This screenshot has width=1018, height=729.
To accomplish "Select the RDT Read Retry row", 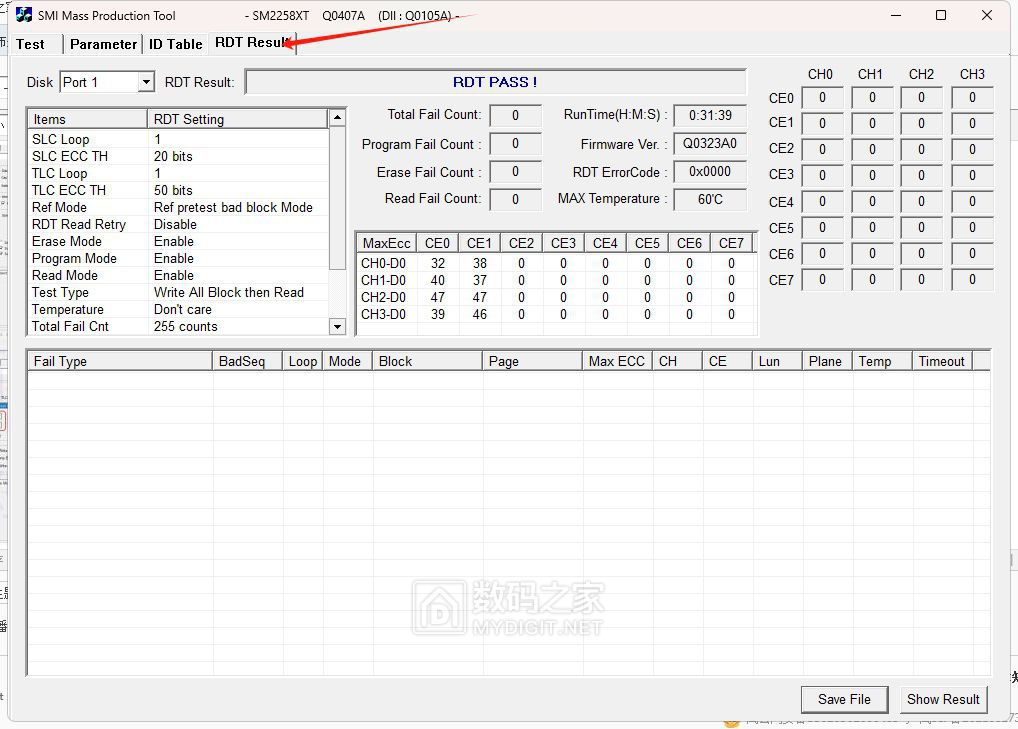I will [x=179, y=224].
